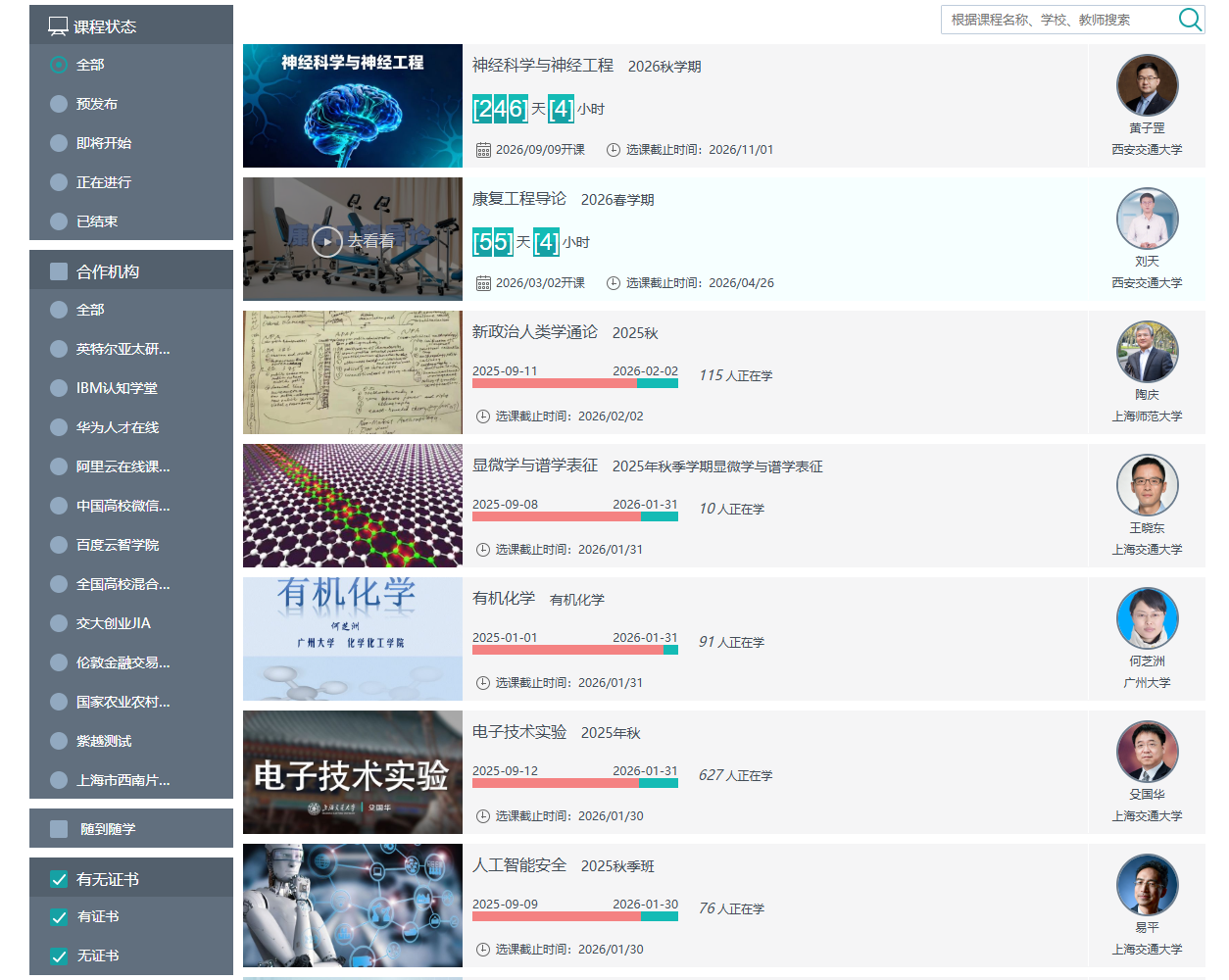Screen dimensions: 1229x980
Task: Select the 阿里云在线课... institution
Action: (x=59, y=466)
